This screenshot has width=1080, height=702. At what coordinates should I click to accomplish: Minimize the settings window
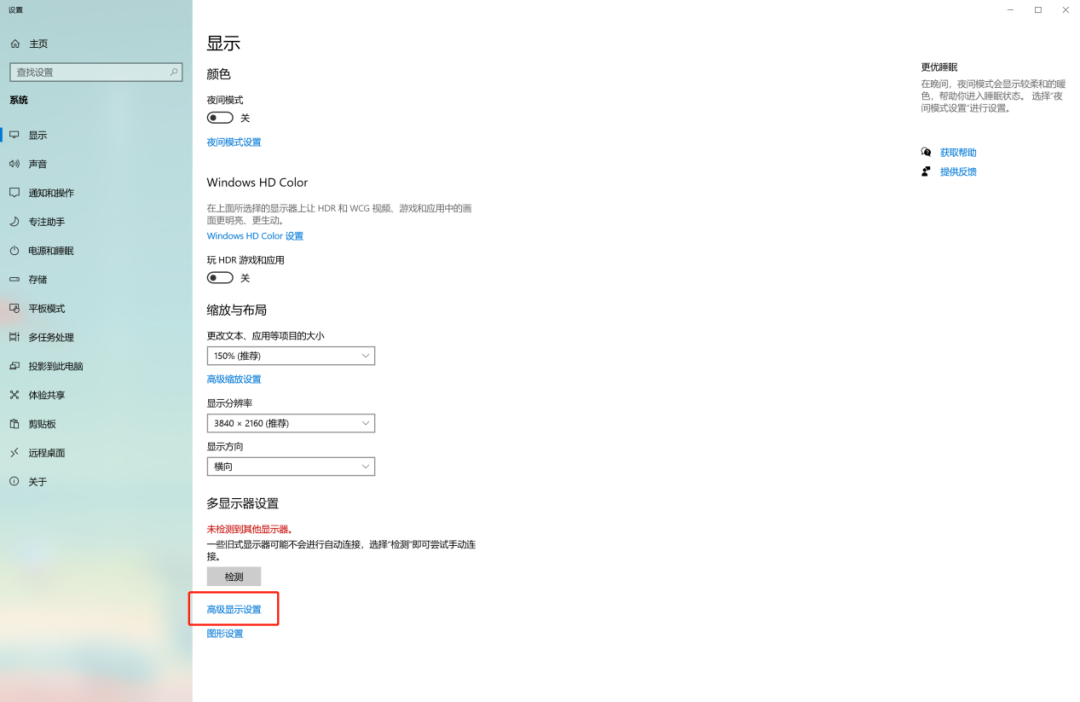point(1010,10)
